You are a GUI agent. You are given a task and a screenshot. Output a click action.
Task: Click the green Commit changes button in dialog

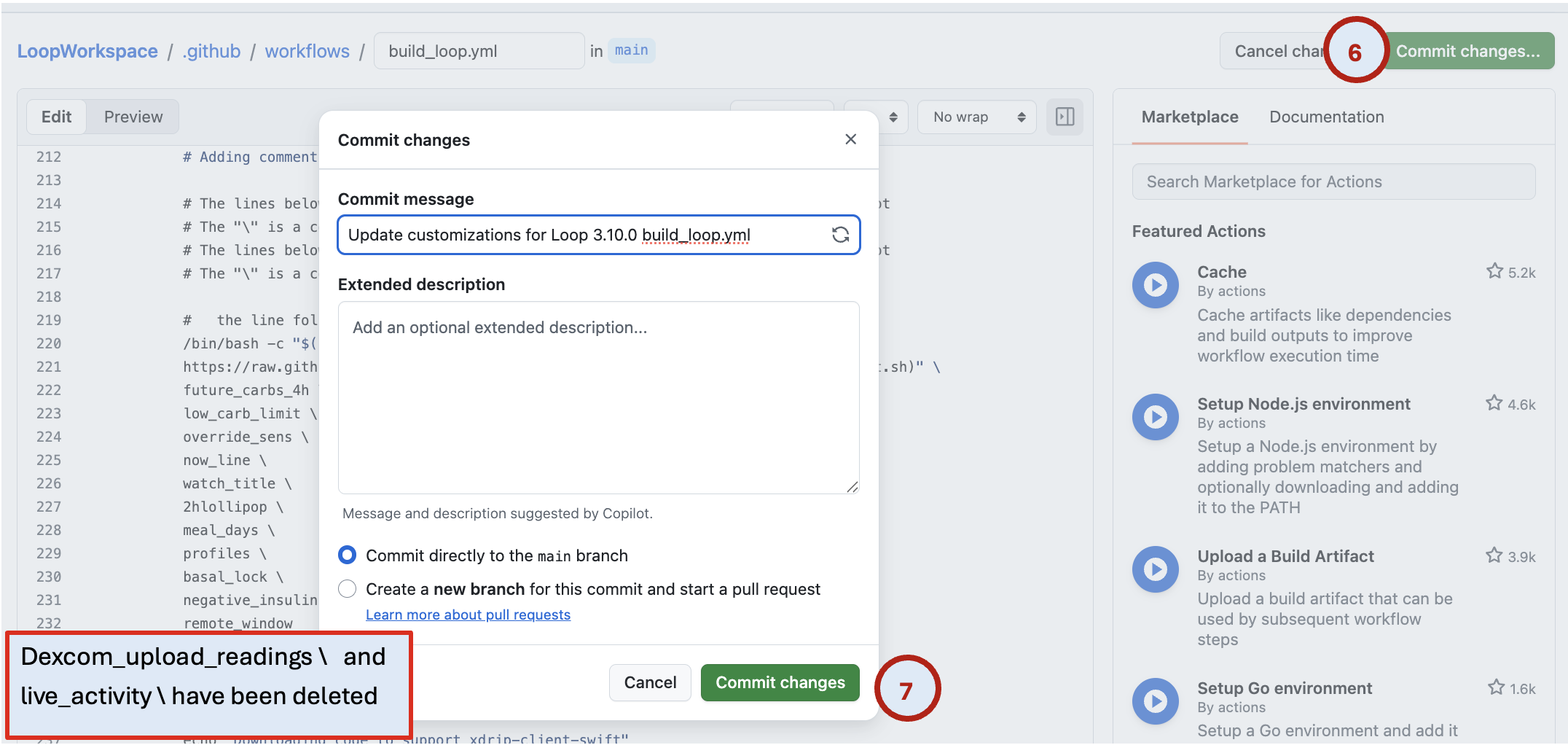[x=780, y=682]
